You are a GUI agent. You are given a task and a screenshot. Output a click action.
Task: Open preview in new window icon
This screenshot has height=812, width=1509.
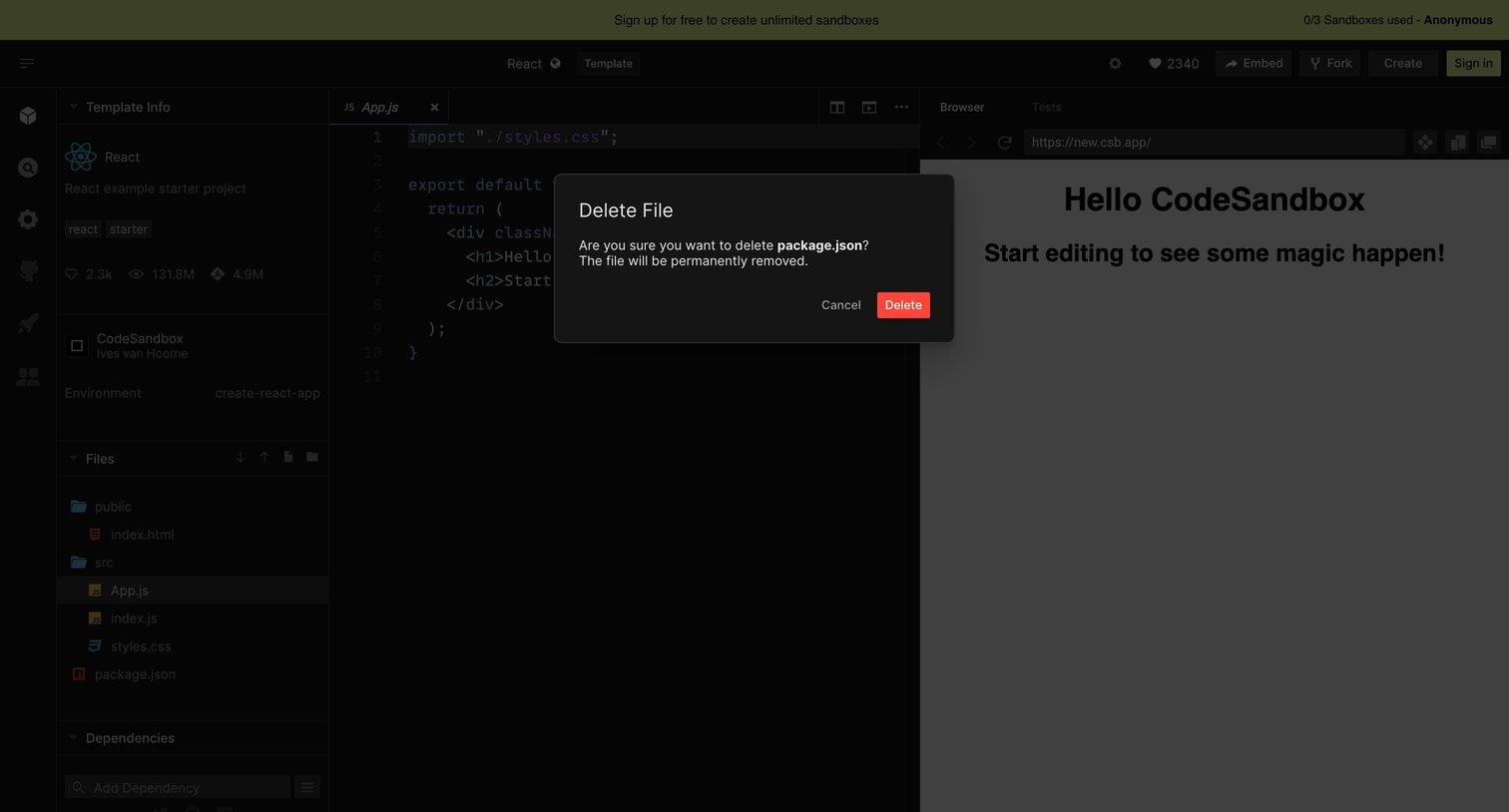1488,143
